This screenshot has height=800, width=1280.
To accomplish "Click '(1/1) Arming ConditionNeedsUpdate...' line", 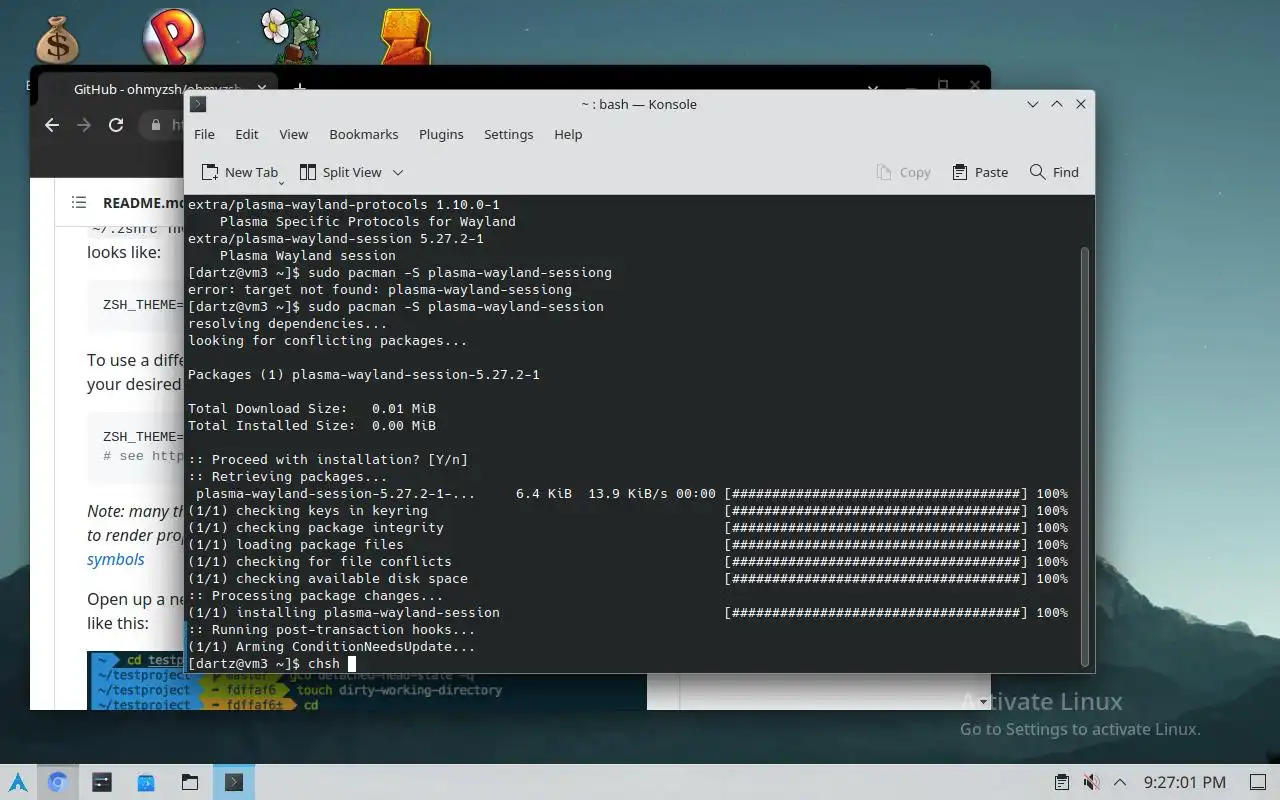I will tap(332, 646).
